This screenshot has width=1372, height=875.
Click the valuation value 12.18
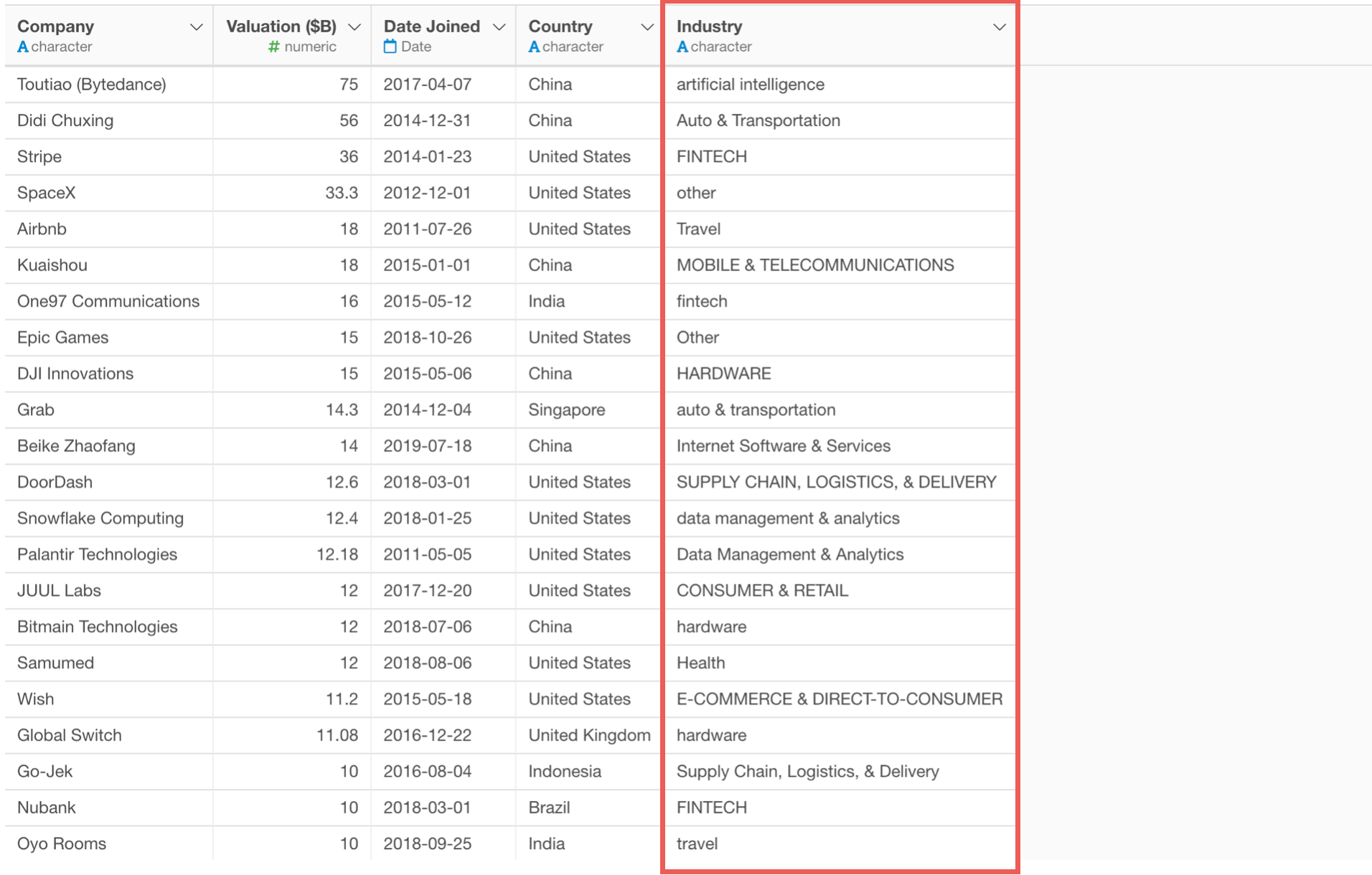337,554
